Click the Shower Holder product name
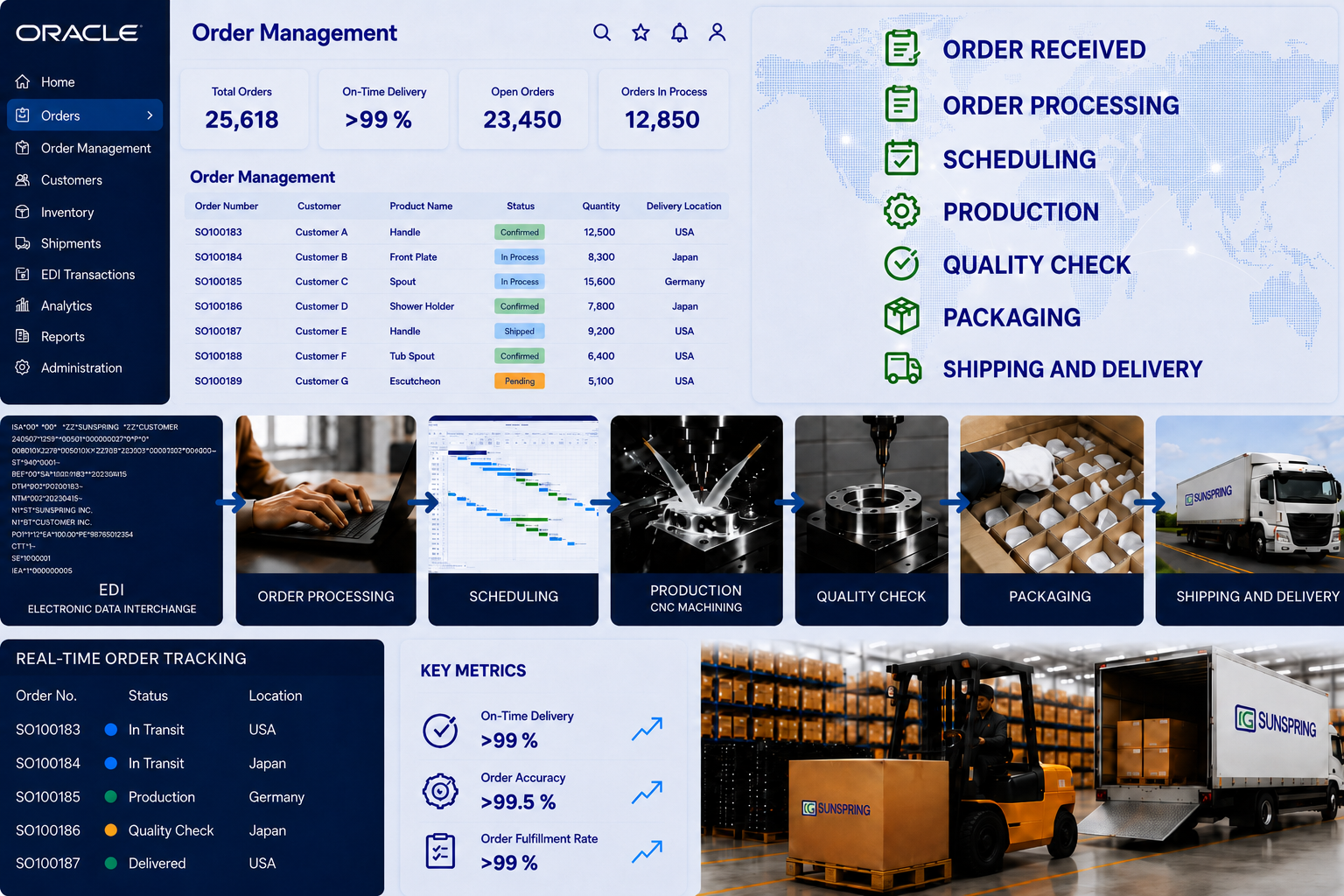This screenshot has height=896, width=1344. pos(422,306)
